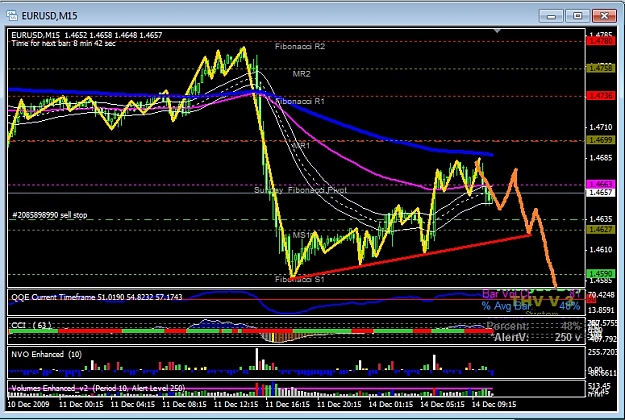This screenshot has height=420, width=625.
Task: Click the AlertV: 250 V readout
Action: [x=537, y=337]
